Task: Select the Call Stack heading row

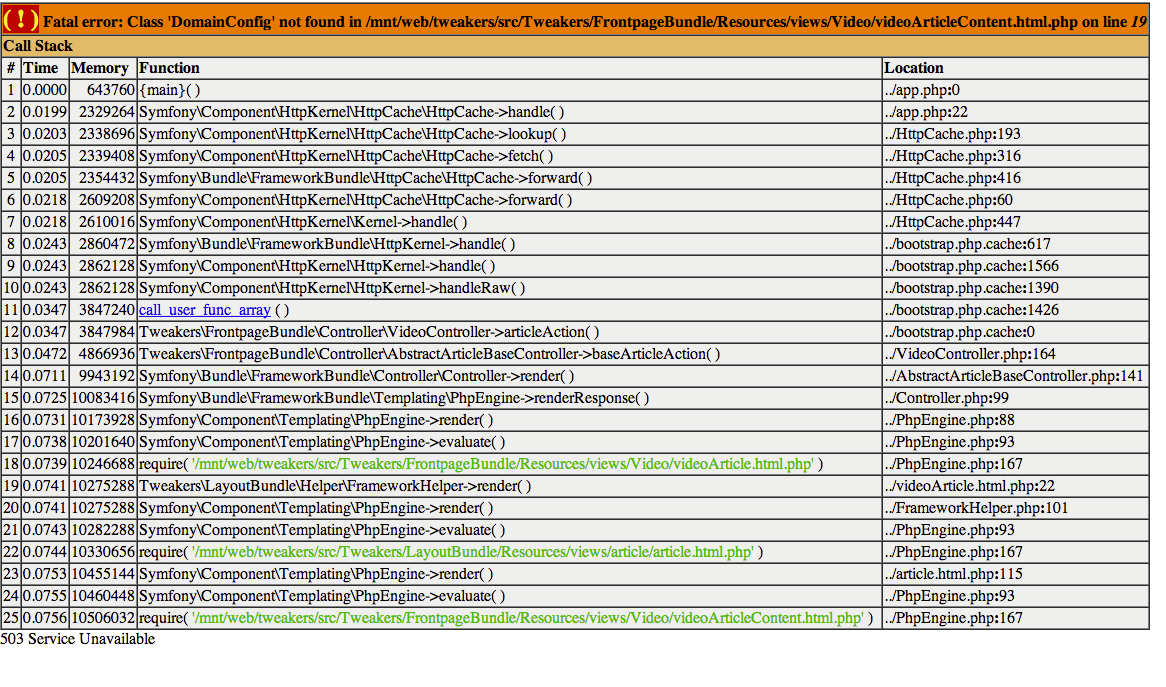Action: pos(575,46)
